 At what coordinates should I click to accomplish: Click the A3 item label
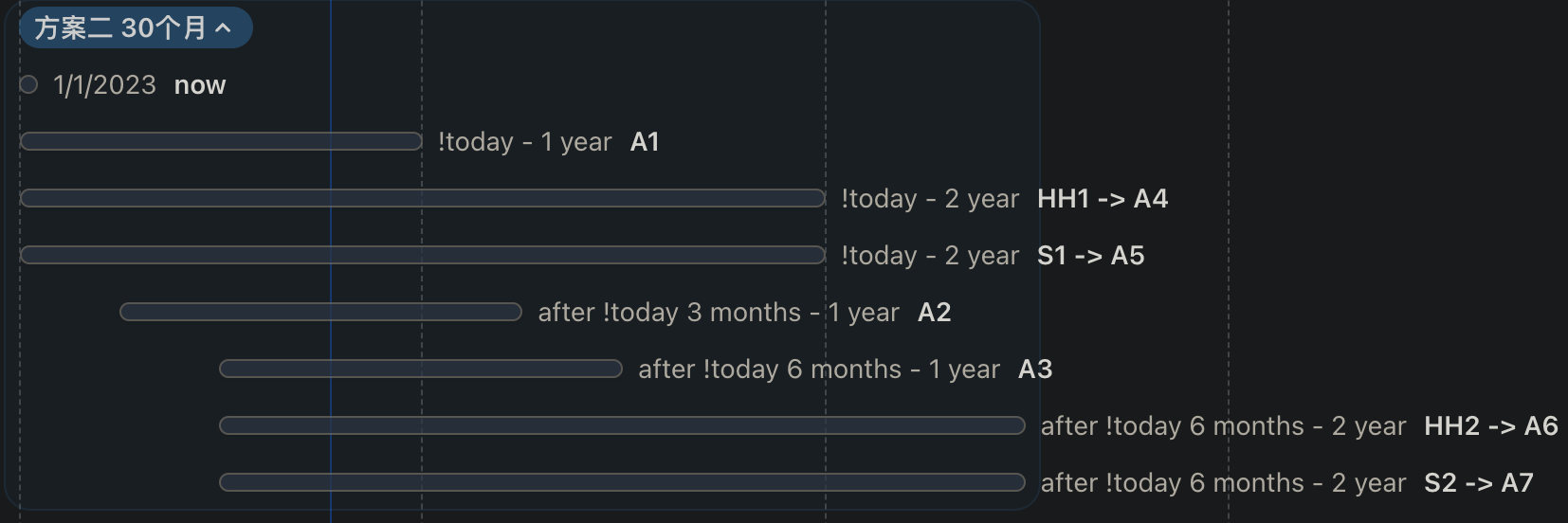tap(1035, 370)
